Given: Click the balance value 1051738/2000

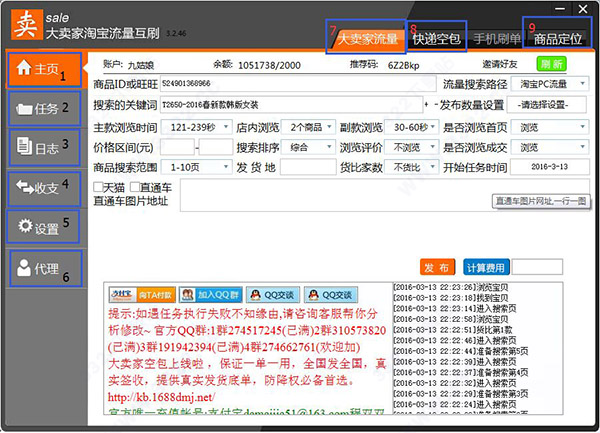Looking at the screenshot, I should (269, 65).
